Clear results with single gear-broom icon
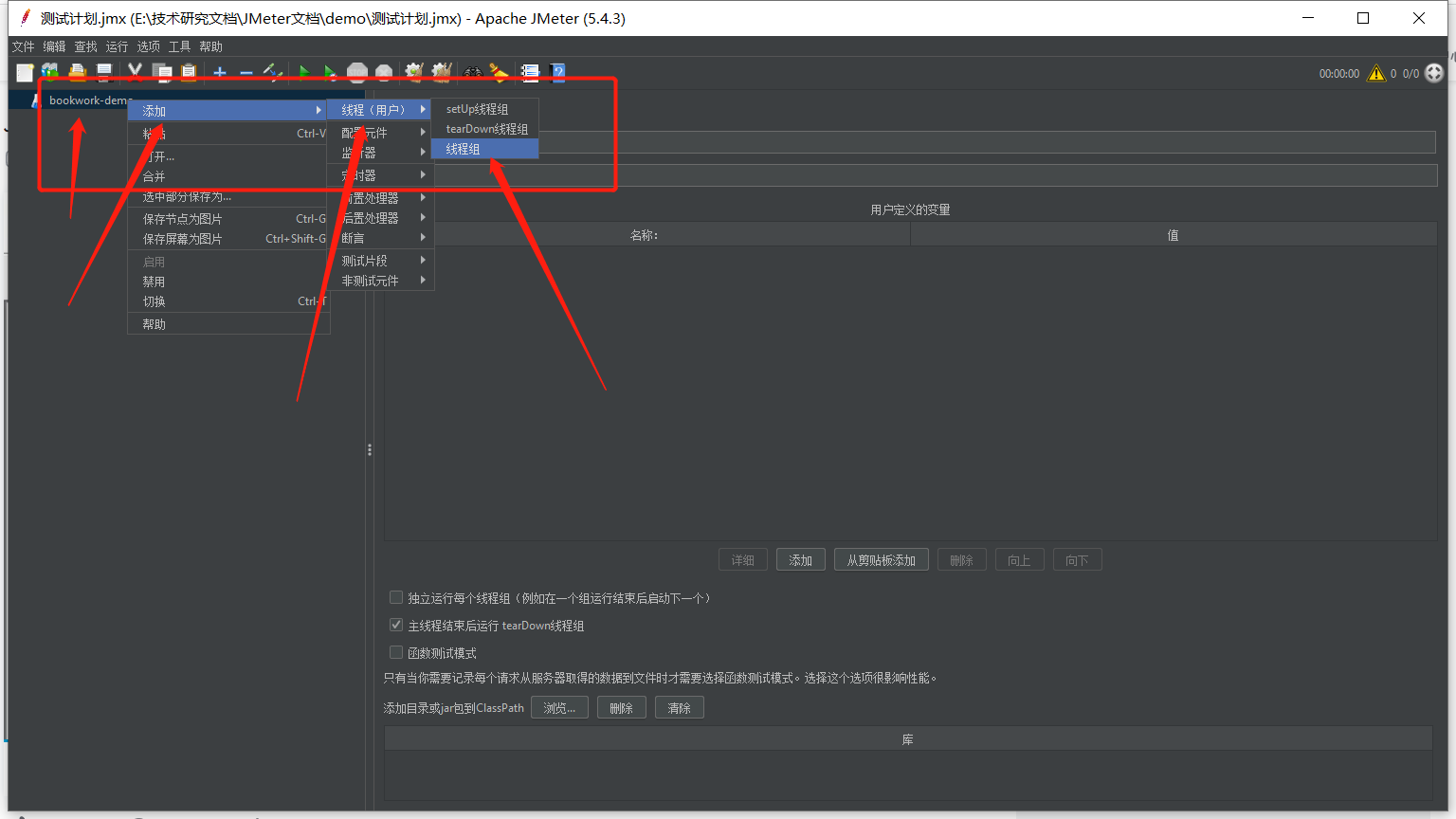1456x819 pixels. (x=414, y=72)
